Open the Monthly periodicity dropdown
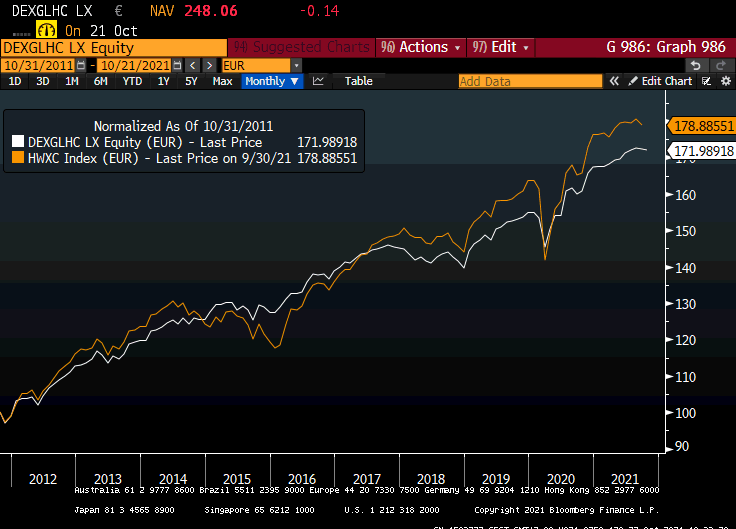The height and width of the screenshot is (529, 736). tap(272, 81)
